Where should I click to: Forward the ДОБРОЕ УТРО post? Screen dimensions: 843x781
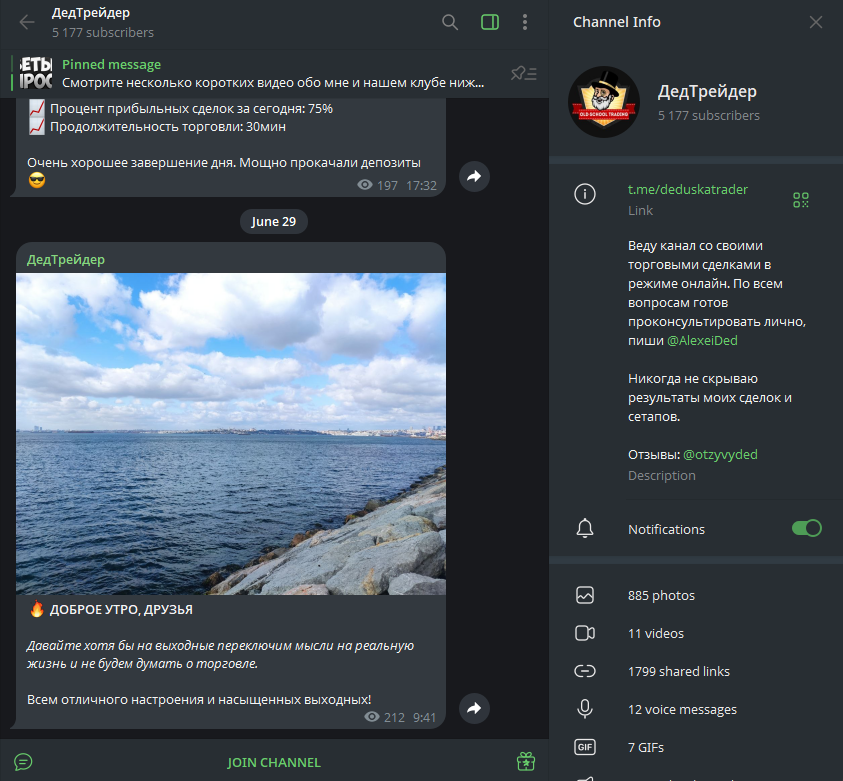474,708
